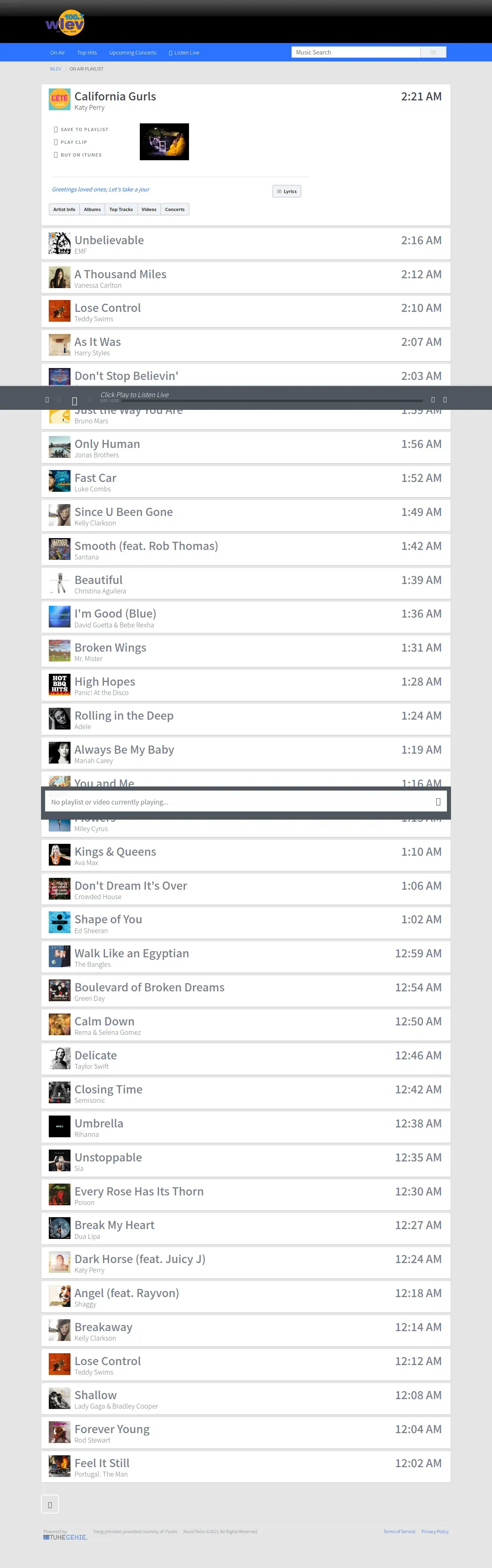Click the icon button below Feel It Still
Viewport: 492px width, 1568px height.
(50, 1505)
